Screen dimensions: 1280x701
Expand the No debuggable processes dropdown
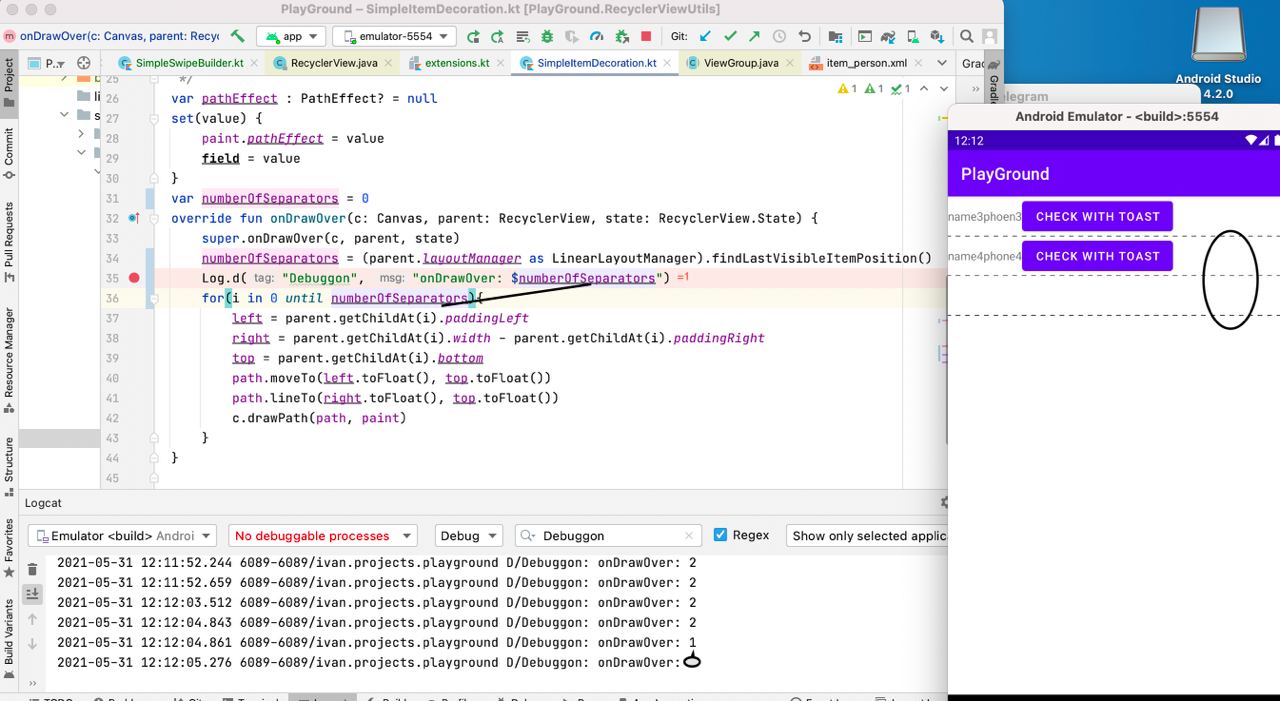tap(322, 536)
